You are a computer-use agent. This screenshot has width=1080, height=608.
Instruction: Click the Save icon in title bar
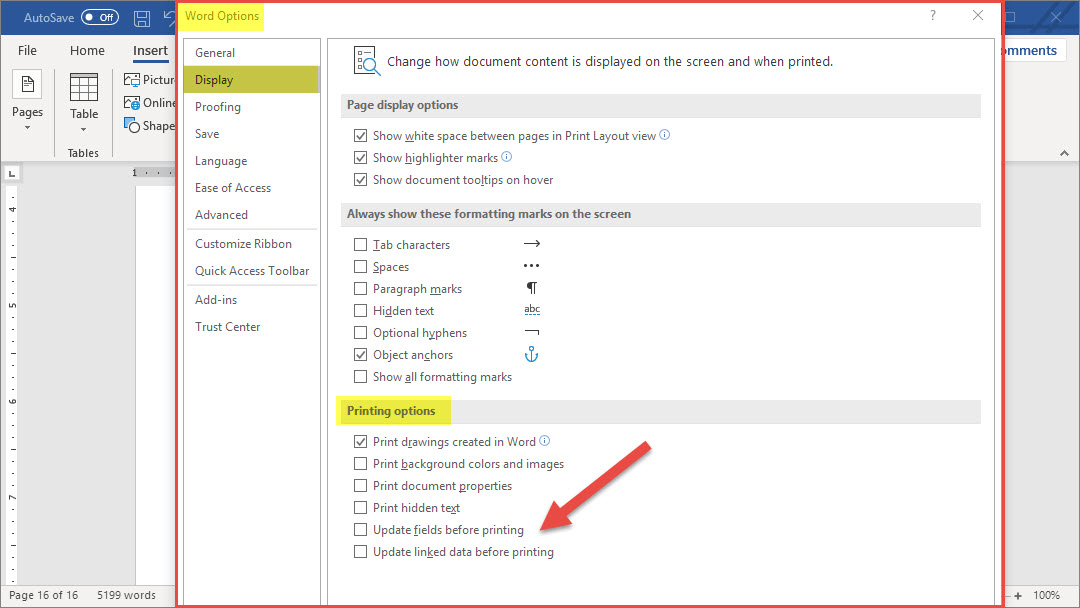[x=142, y=18]
